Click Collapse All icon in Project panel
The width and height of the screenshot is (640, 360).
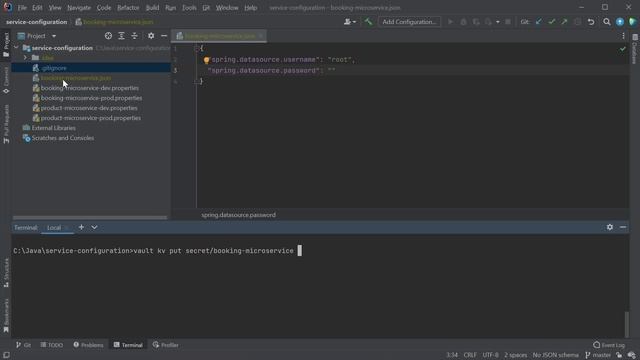134,36
